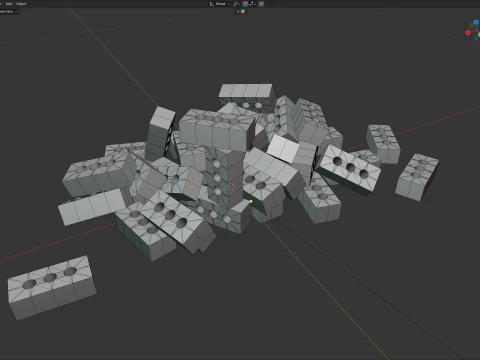
Task: Click the colorful shaded-cube icon under the header
Action: click(243, 12)
